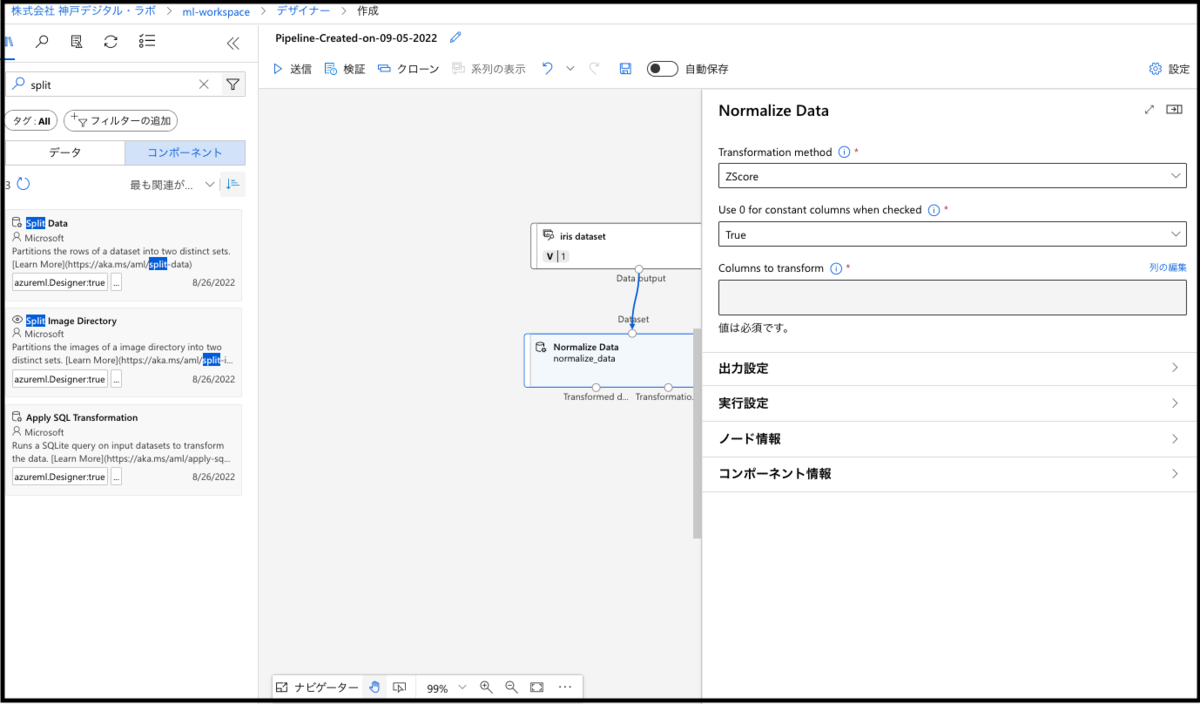Select the iris dataset node on canvas
The width and height of the screenshot is (1200, 704).
pyautogui.click(x=616, y=245)
